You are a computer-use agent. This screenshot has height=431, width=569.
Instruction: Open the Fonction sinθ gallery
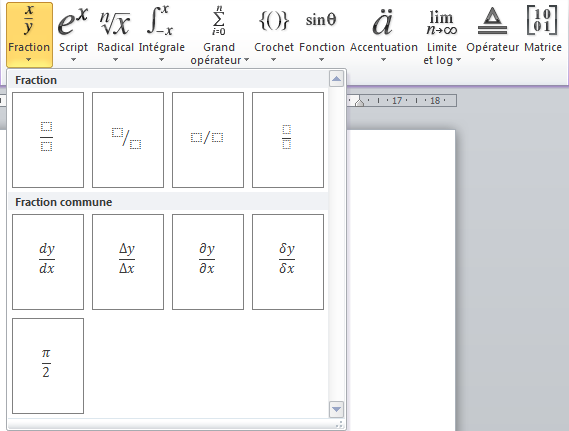point(322,34)
